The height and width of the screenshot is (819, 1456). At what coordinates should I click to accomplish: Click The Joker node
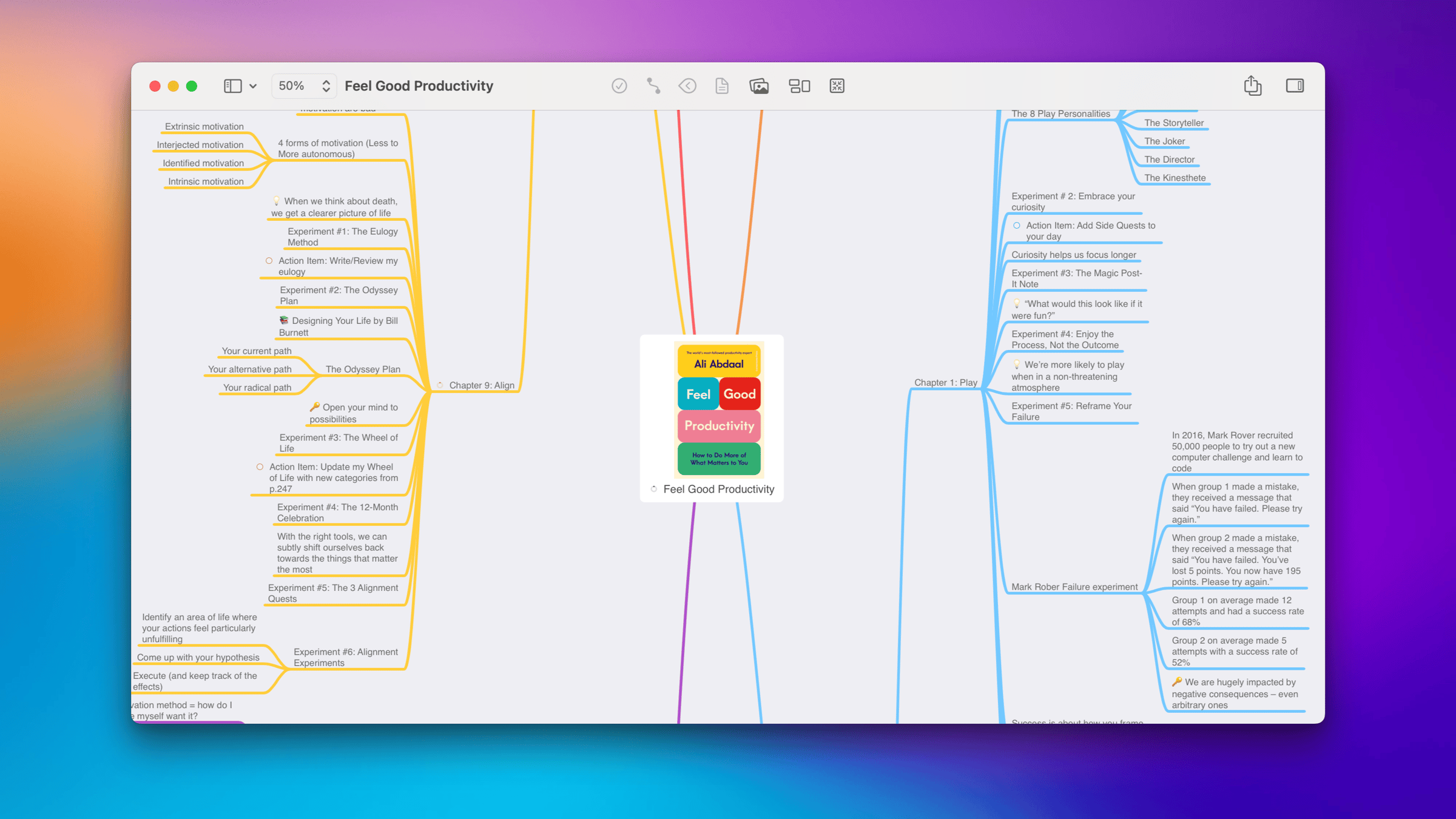click(1165, 141)
